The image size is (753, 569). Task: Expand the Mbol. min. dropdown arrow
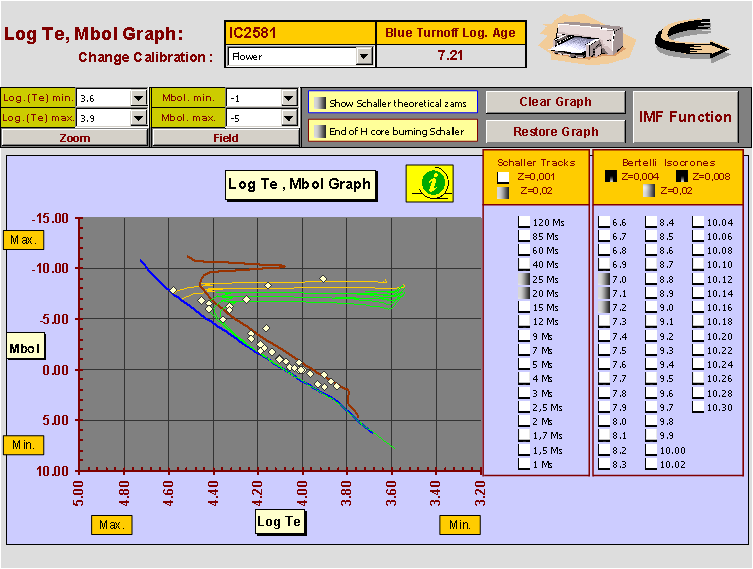[289, 98]
